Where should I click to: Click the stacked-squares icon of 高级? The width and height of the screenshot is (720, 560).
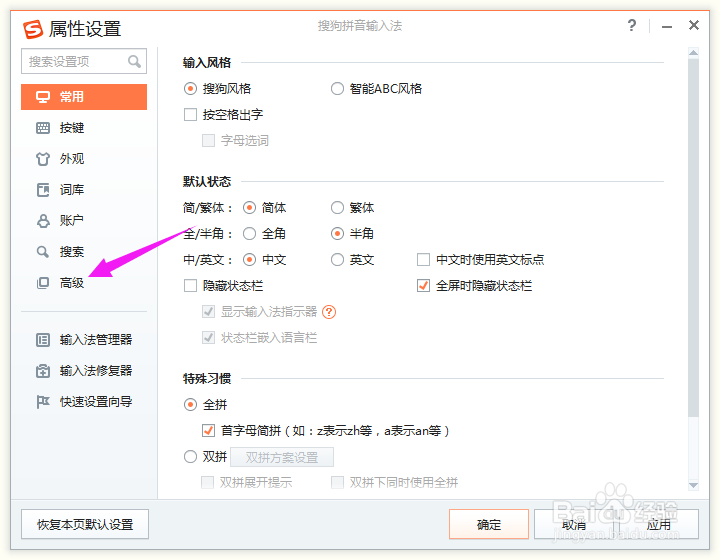point(43,283)
